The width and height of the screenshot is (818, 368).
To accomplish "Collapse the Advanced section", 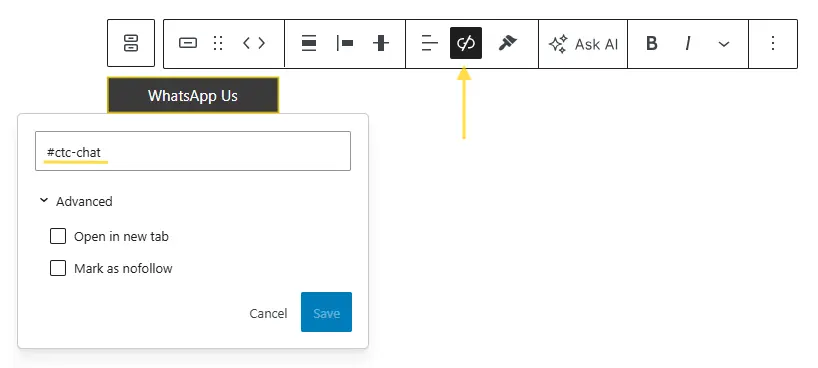I will tap(76, 201).
